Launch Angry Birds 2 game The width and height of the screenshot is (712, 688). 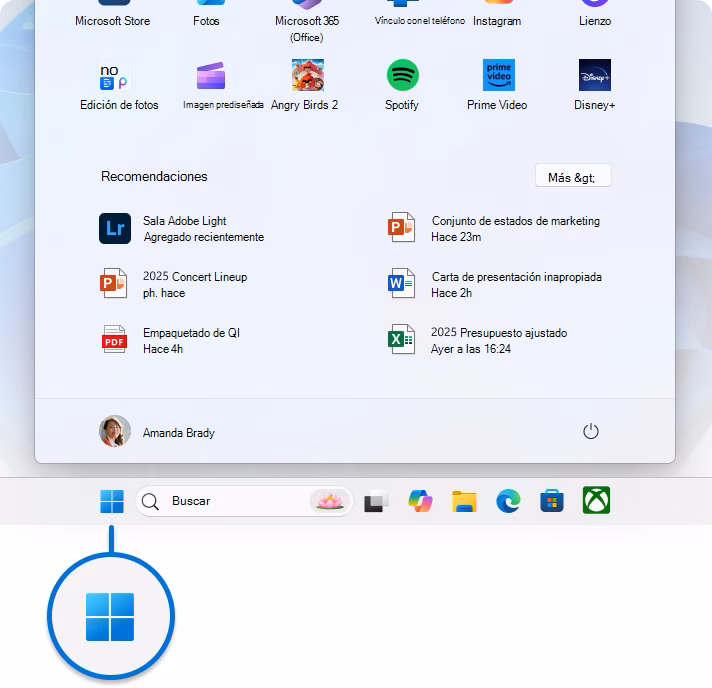click(x=308, y=75)
